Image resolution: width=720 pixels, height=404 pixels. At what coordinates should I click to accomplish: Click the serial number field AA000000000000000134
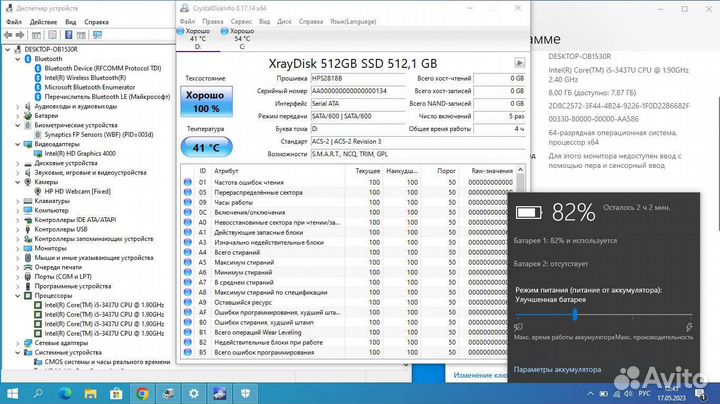[x=358, y=91]
